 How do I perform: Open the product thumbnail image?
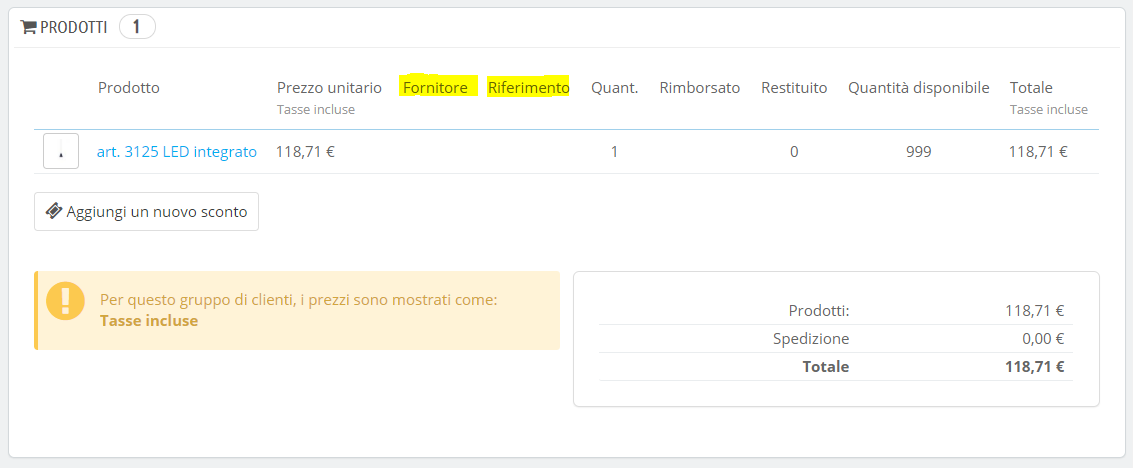(61, 152)
